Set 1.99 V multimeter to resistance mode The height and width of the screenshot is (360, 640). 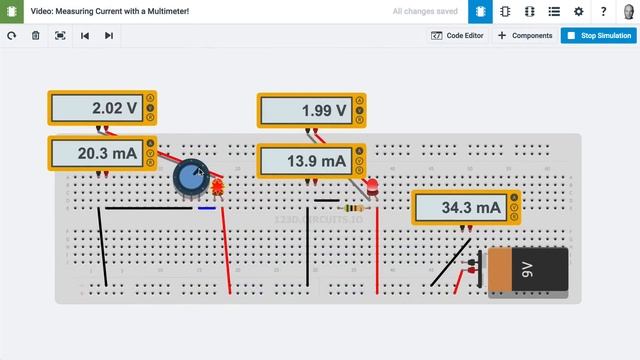[360, 120]
